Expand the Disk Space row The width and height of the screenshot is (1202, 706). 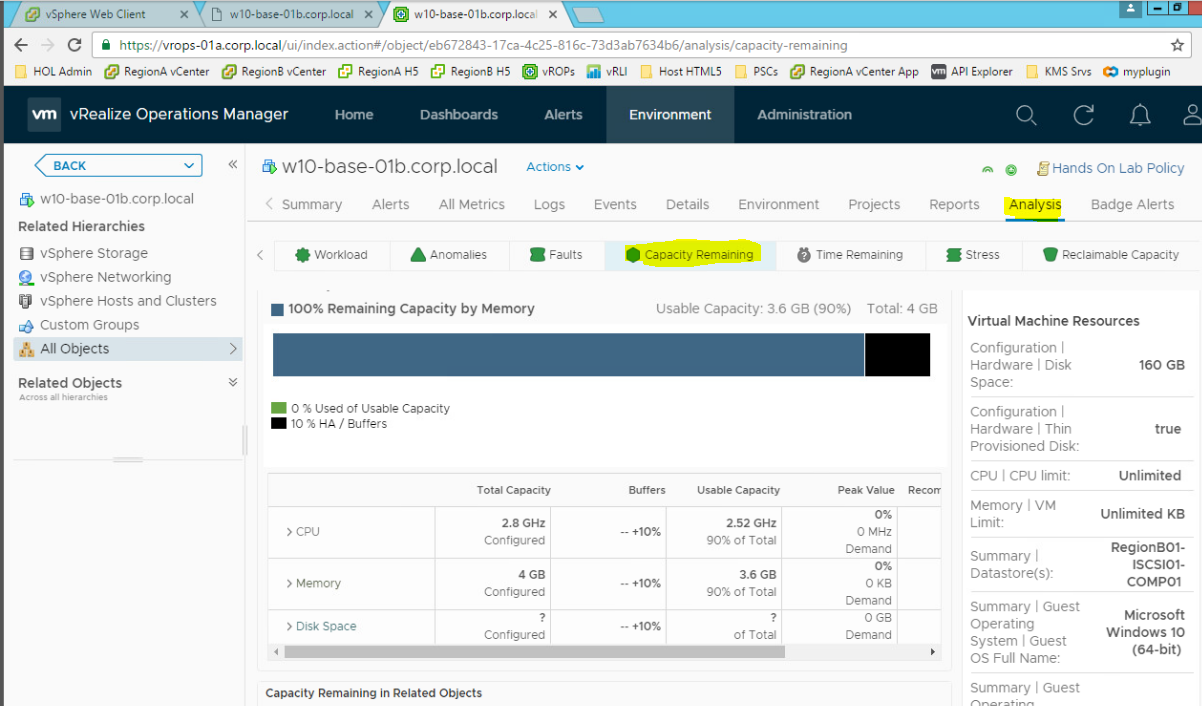tap(289, 626)
